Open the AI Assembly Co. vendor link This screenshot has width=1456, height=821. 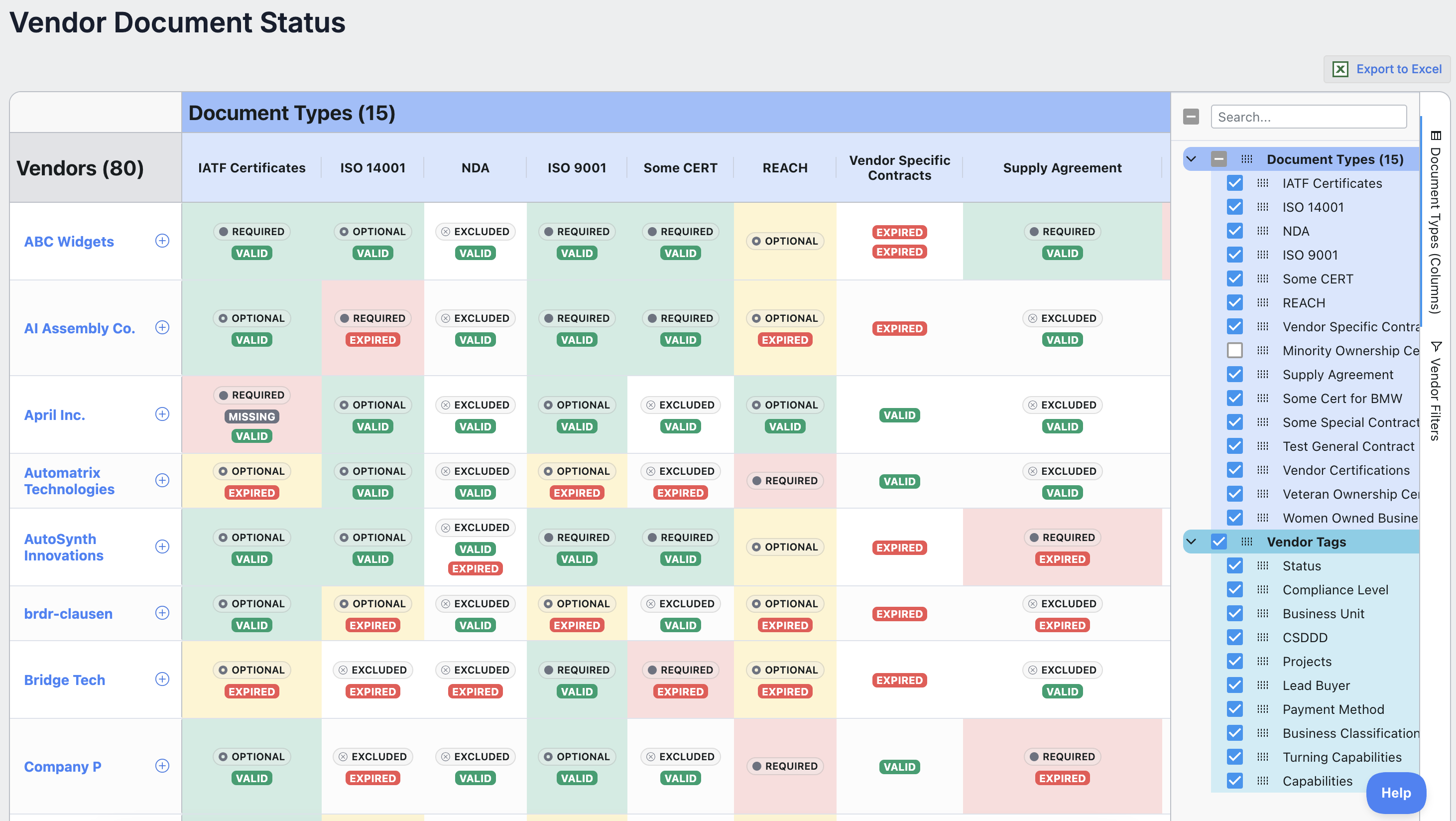point(79,328)
